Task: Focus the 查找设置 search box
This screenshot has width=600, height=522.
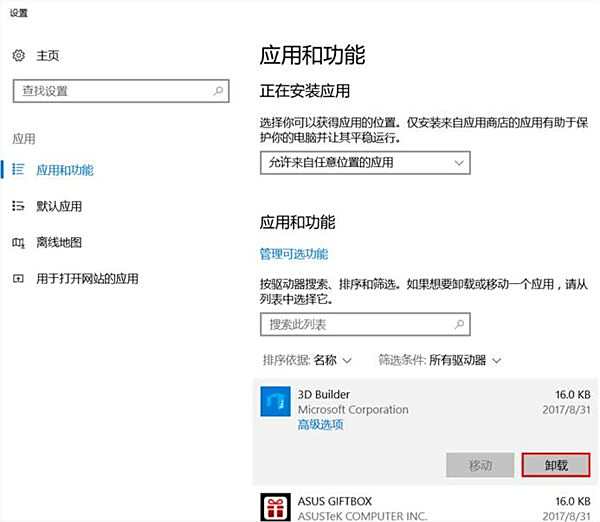Action: pos(121,91)
